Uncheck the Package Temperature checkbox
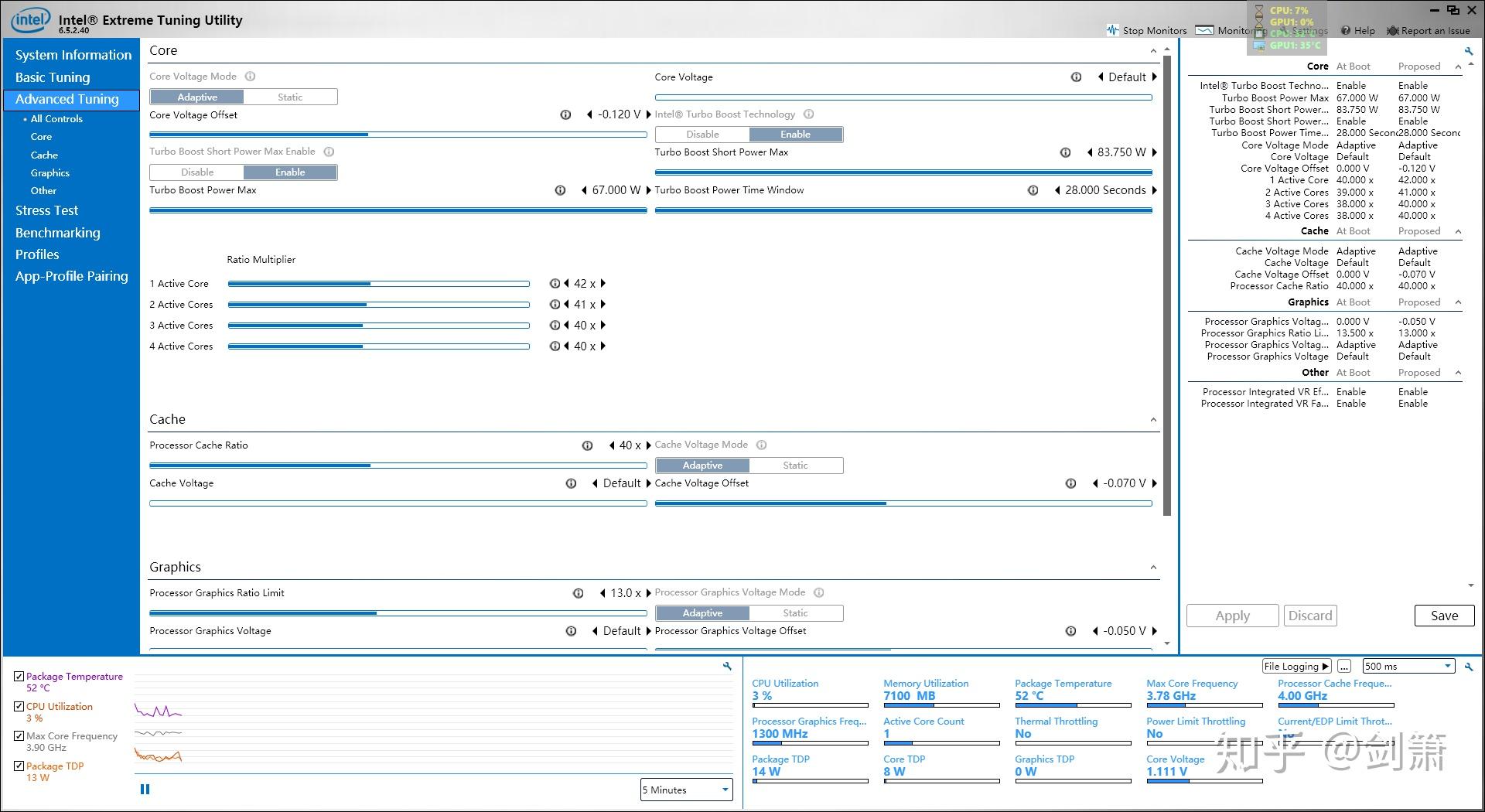The image size is (1485, 812). (x=19, y=676)
